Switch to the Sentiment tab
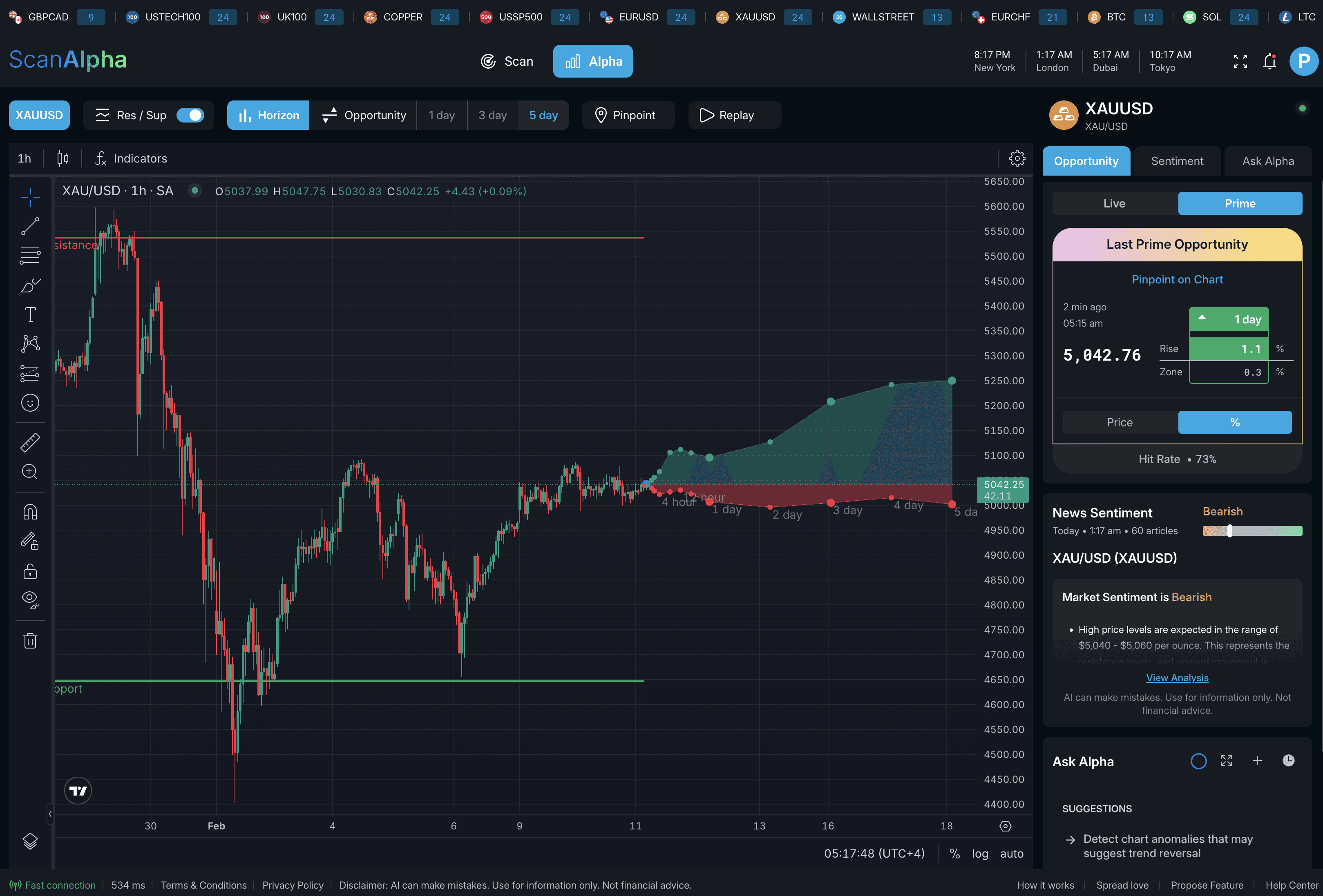The height and width of the screenshot is (896, 1323). pos(1177,160)
